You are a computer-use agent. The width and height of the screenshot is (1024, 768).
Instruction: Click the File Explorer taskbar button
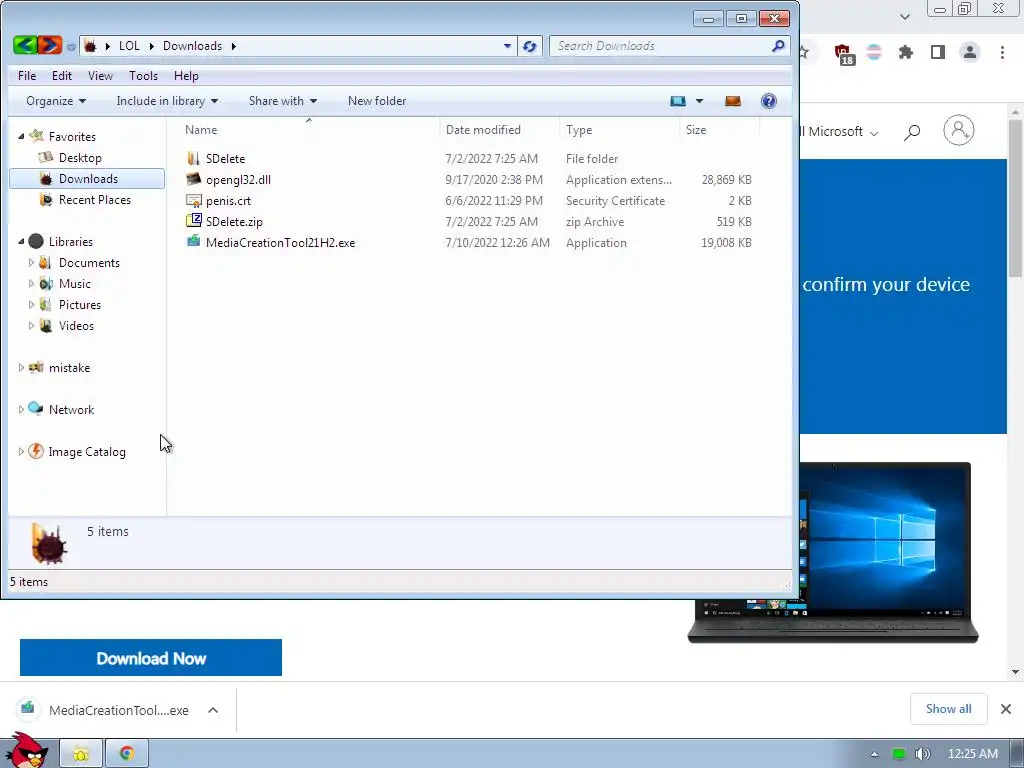(81, 754)
